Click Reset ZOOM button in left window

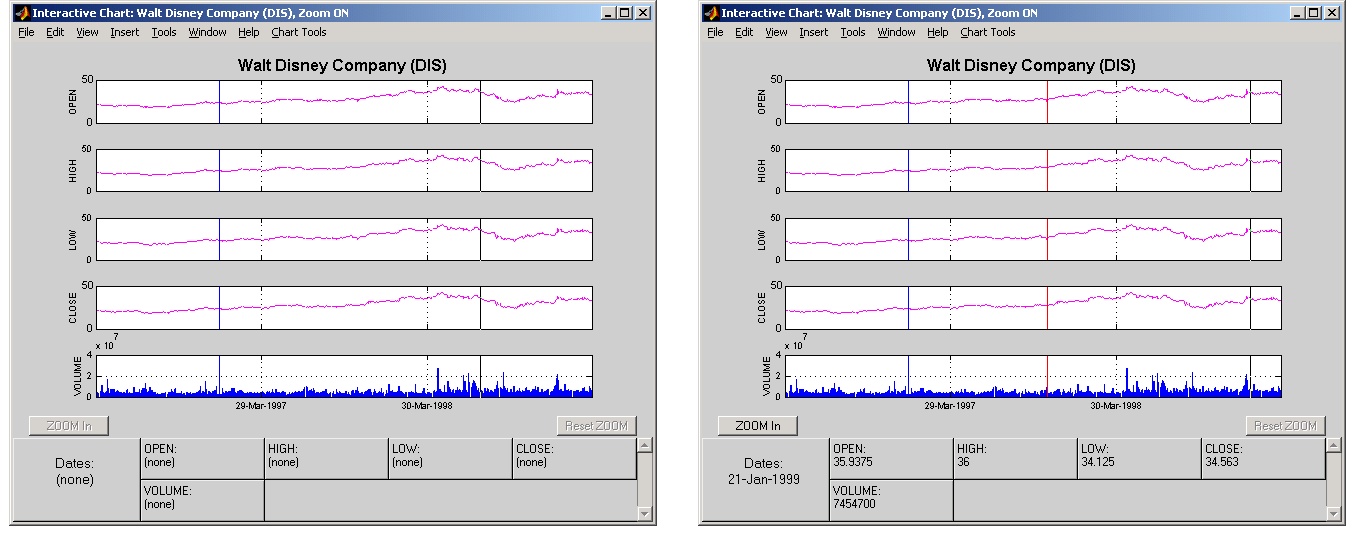pos(596,426)
